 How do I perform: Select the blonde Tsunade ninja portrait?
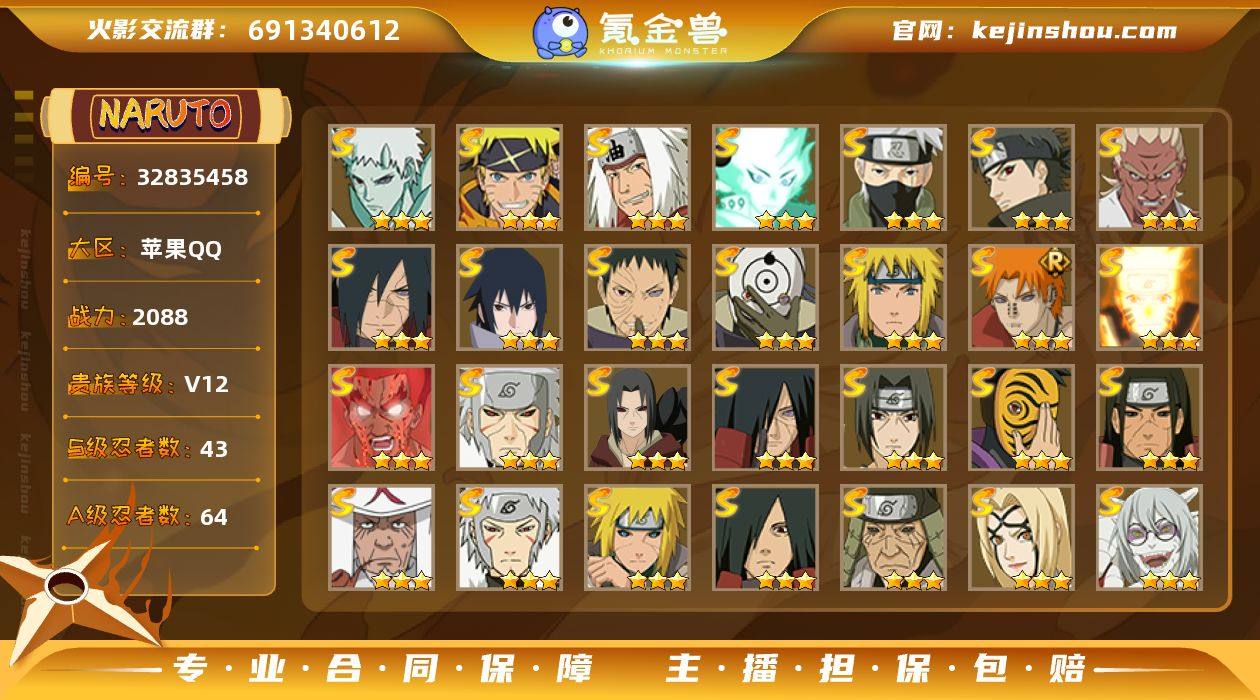click(1021, 537)
